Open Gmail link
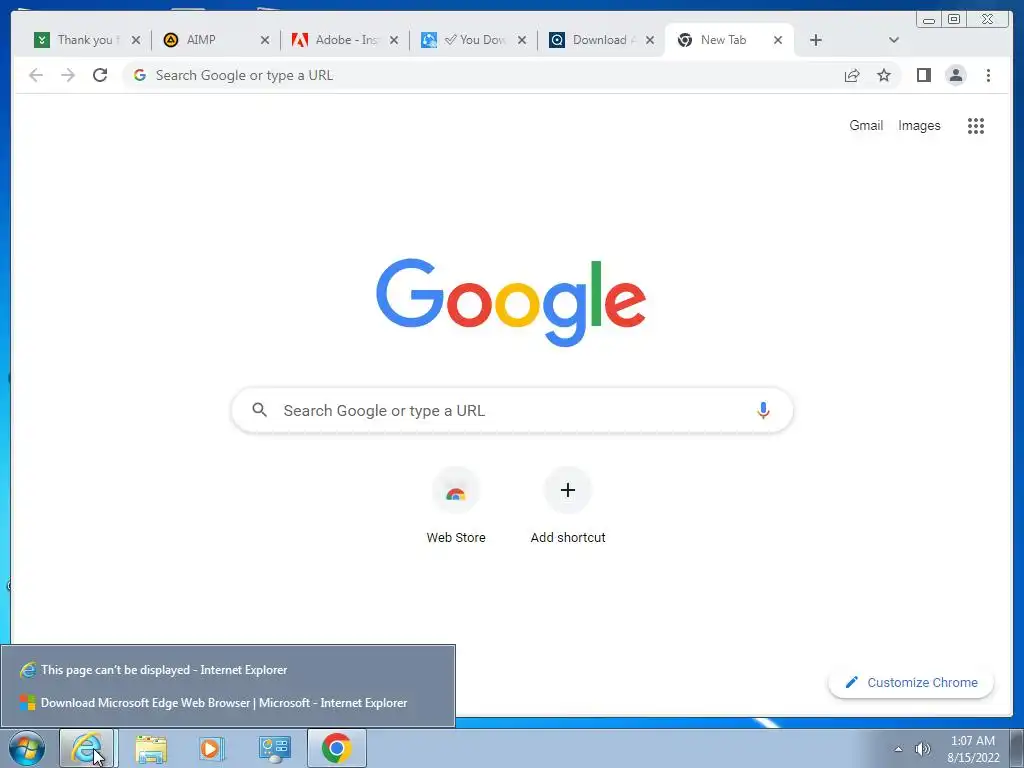This screenshot has height=768, width=1024. pyautogui.click(x=866, y=125)
